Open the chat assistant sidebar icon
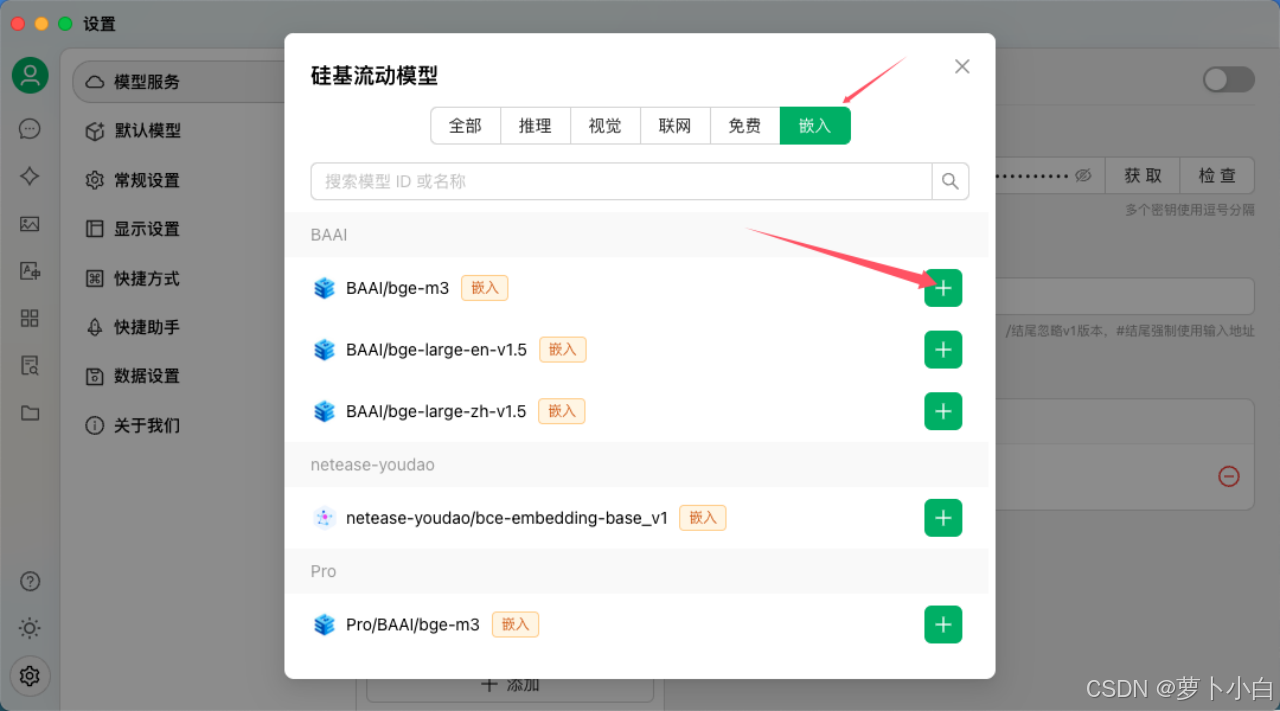1280x711 pixels. coord(30,128)
